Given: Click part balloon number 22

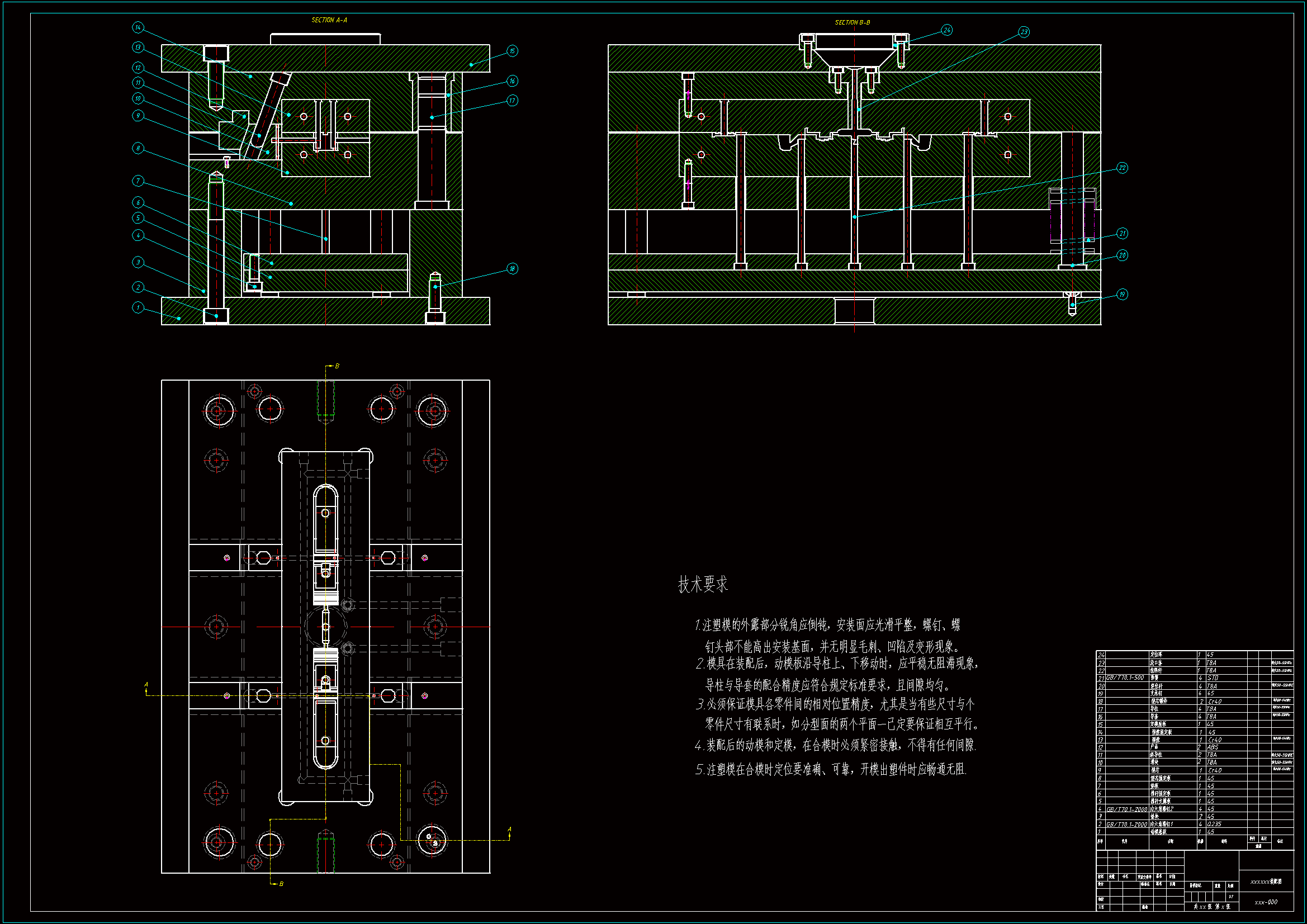Looking at the screenshot, I should coord(1121,168).
